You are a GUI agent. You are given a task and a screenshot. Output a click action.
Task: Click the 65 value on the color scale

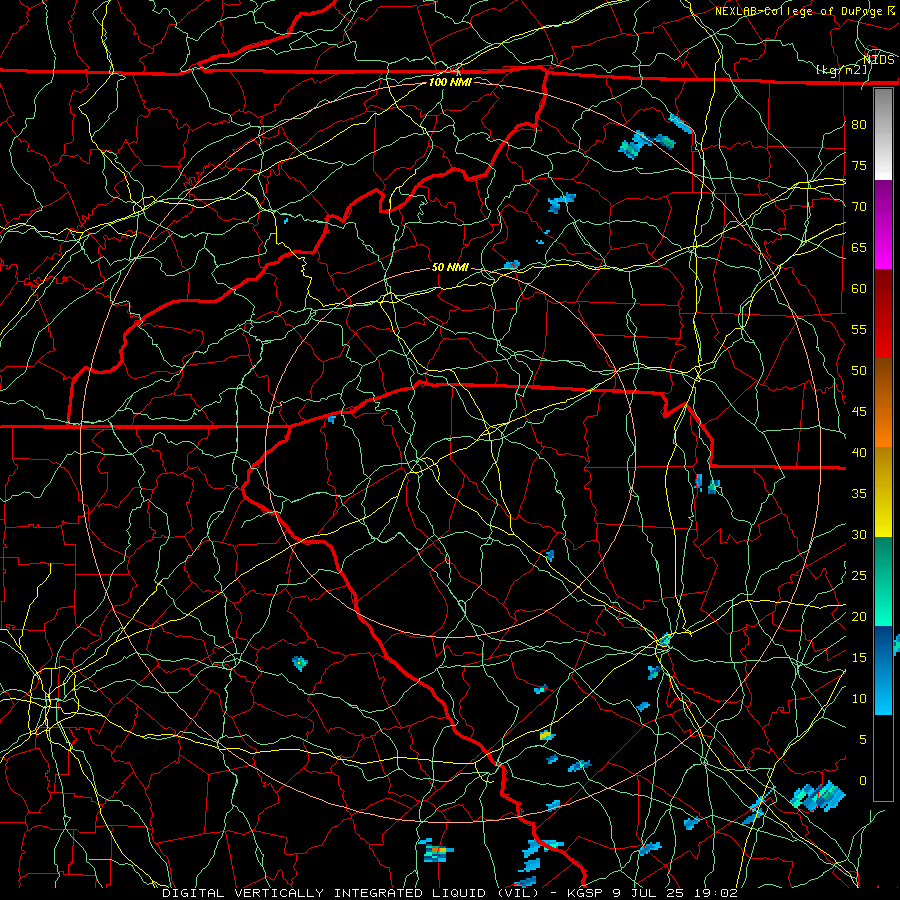(x=859, y=247)
